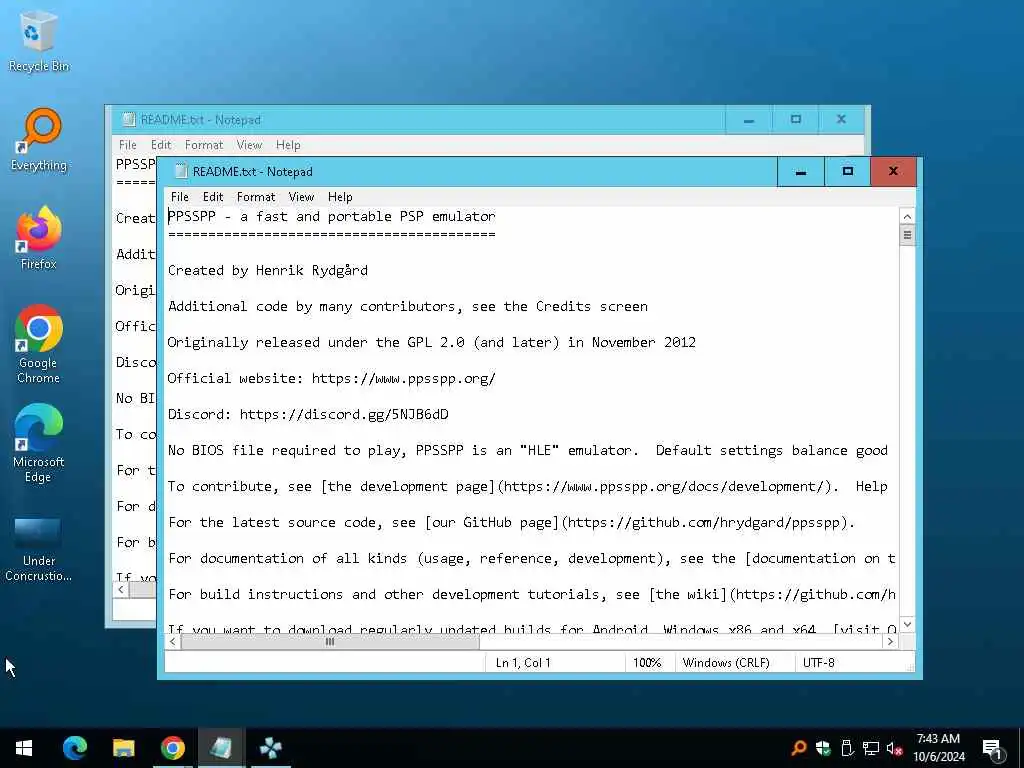Close the back Notepad window
Viewport: 1024px width, 768px height.
(841, 120)
